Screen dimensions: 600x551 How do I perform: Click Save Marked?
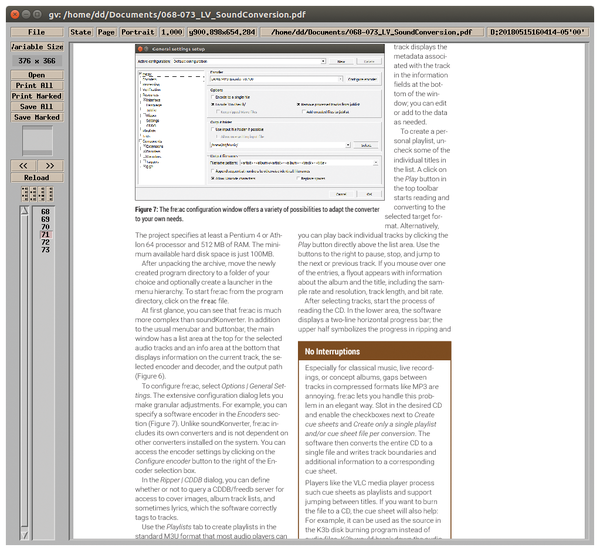[37, 117]
